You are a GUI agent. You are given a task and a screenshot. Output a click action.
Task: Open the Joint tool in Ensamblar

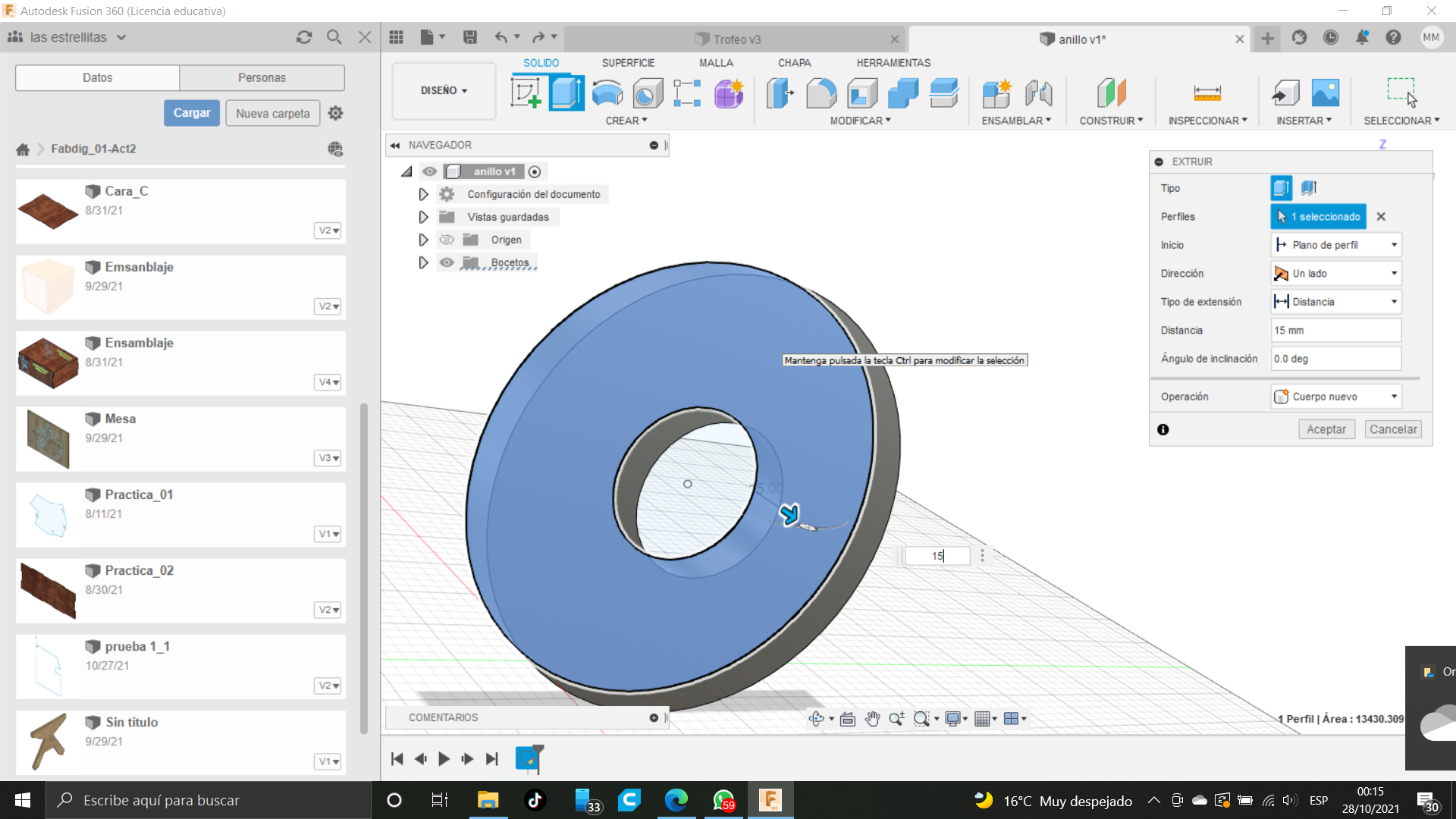coord(1038,93)
